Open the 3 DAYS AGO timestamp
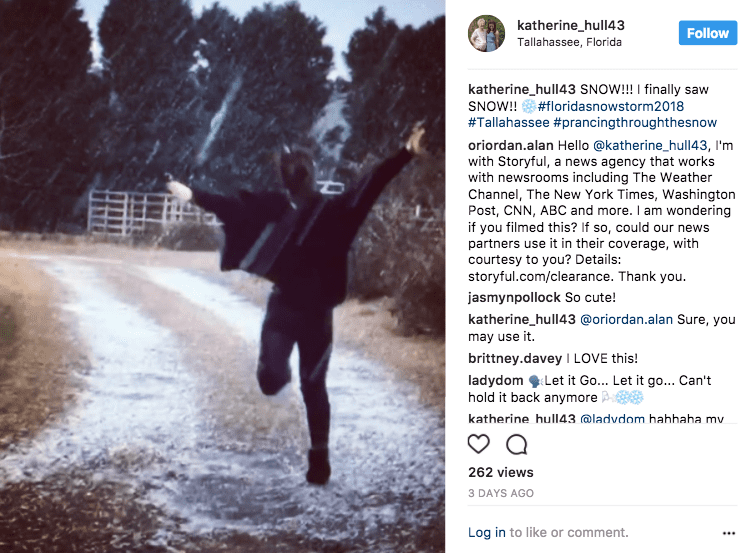This screenshot has width=756, height=553. [x=500, y=494]
